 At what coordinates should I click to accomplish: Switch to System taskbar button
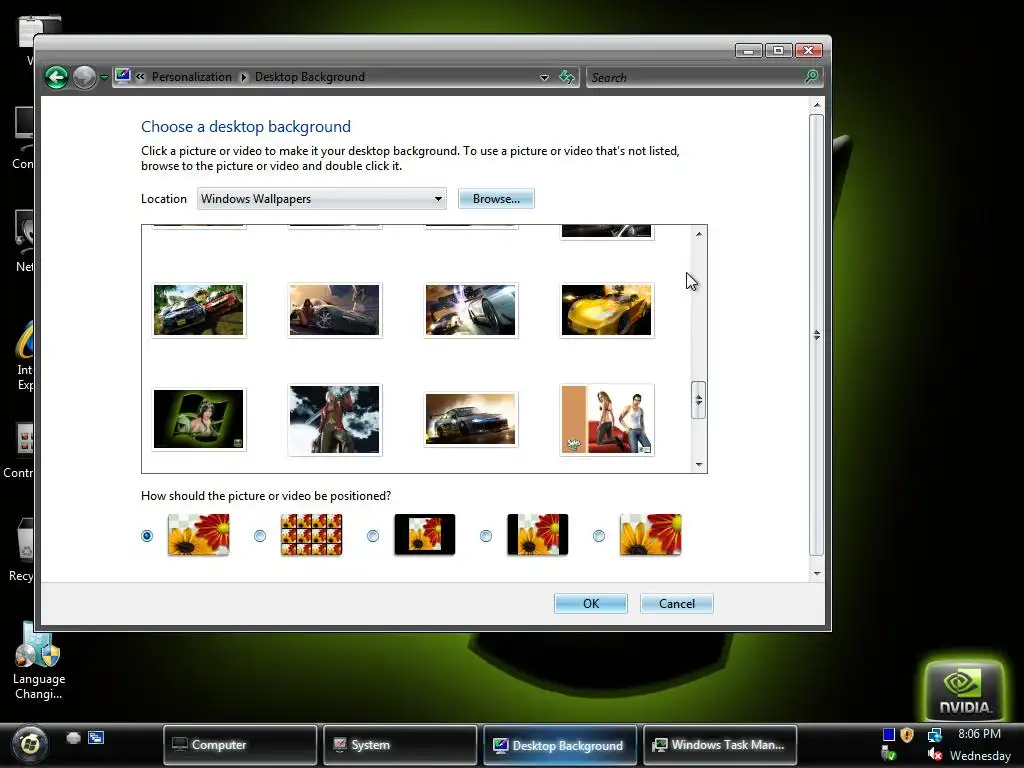coord(400,744)
